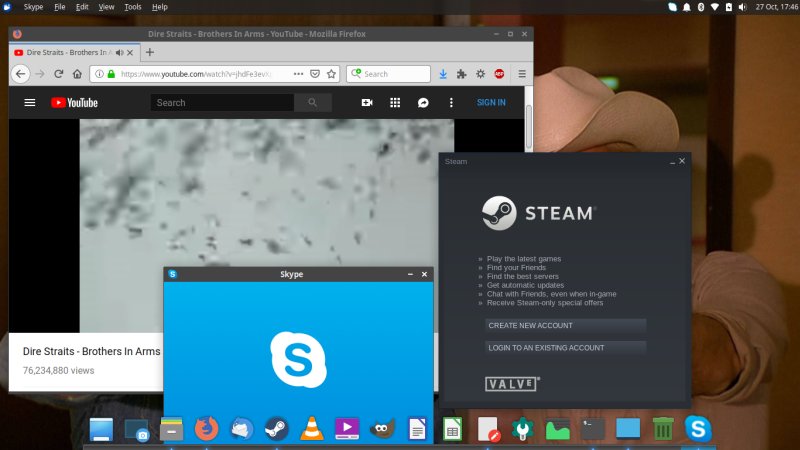Launch LibreOffice Calc from the dock
The width and height of the screenshot is (800, 450).
click(x=453, y=429)
